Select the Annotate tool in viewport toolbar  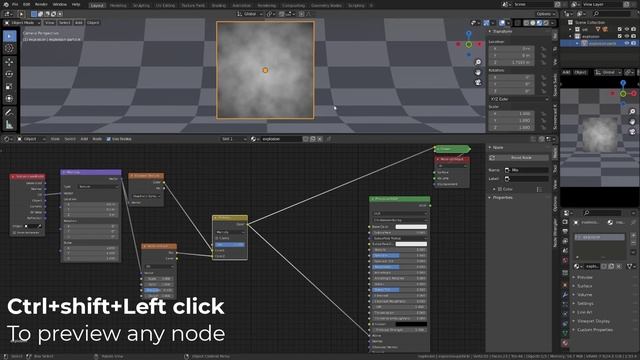(x=9, y=112)
